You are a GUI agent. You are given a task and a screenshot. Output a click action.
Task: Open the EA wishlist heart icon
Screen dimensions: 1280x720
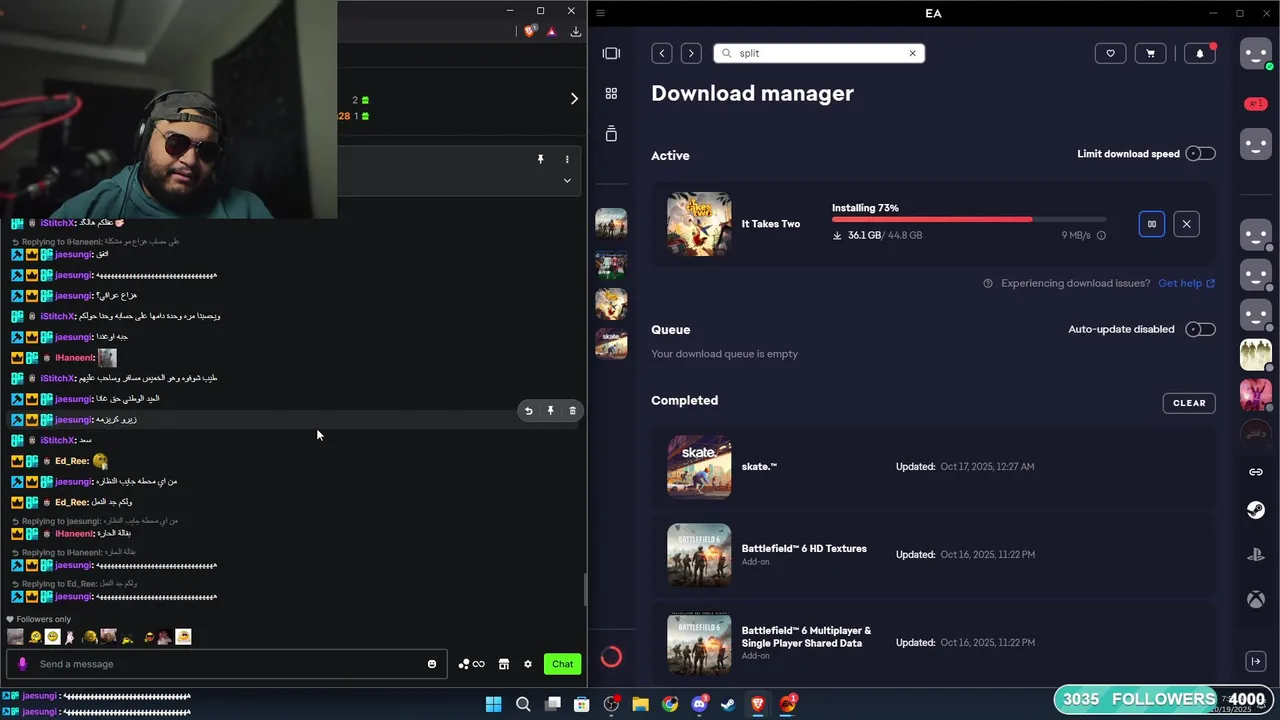pos(1110,53)
